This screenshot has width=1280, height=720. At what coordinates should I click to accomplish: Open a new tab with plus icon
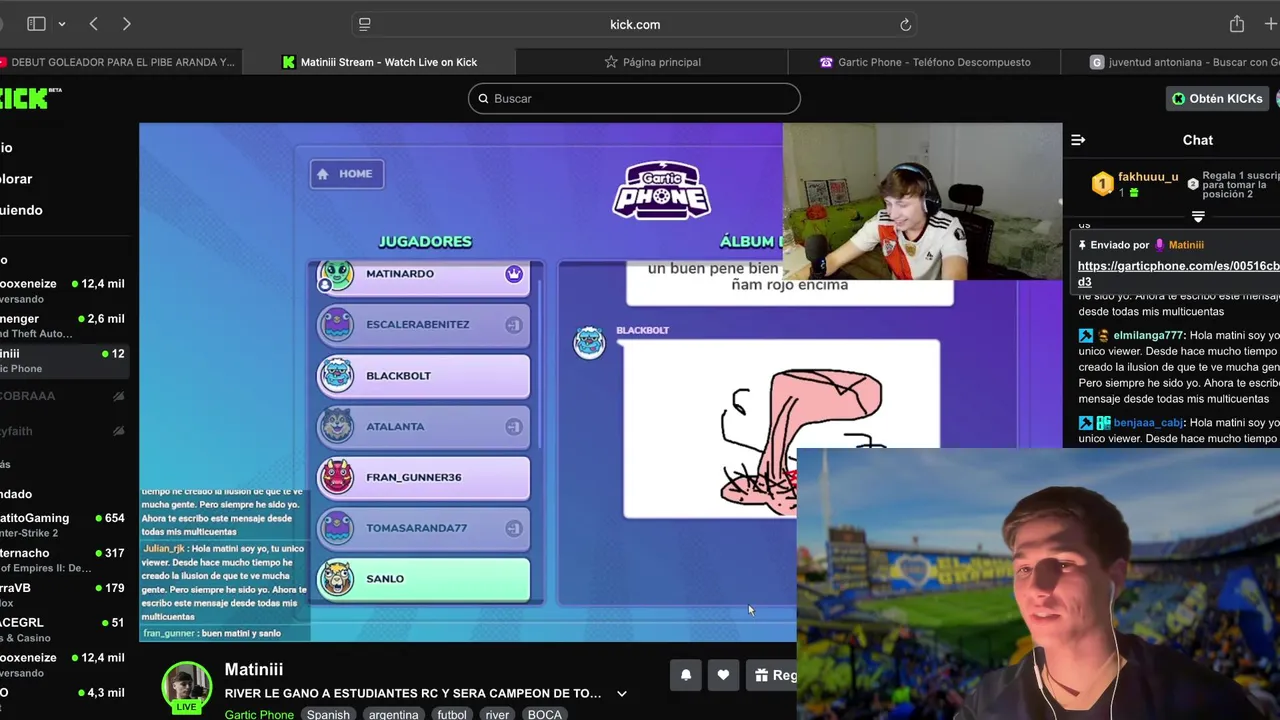pyautogui.click(x=1270, y=24)
